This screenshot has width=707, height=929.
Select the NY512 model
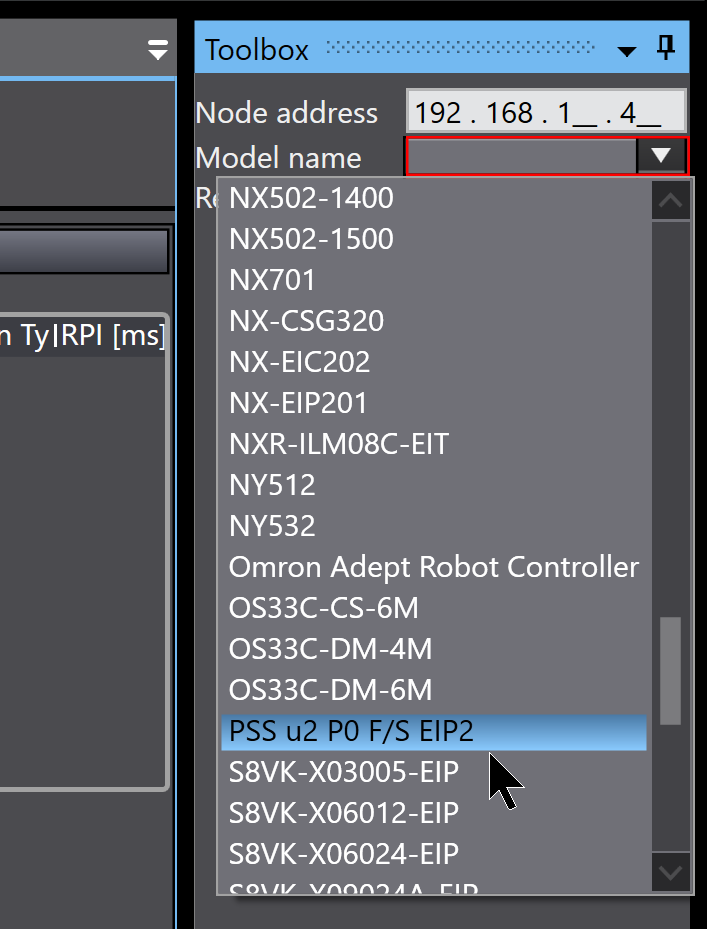[433, 485]
